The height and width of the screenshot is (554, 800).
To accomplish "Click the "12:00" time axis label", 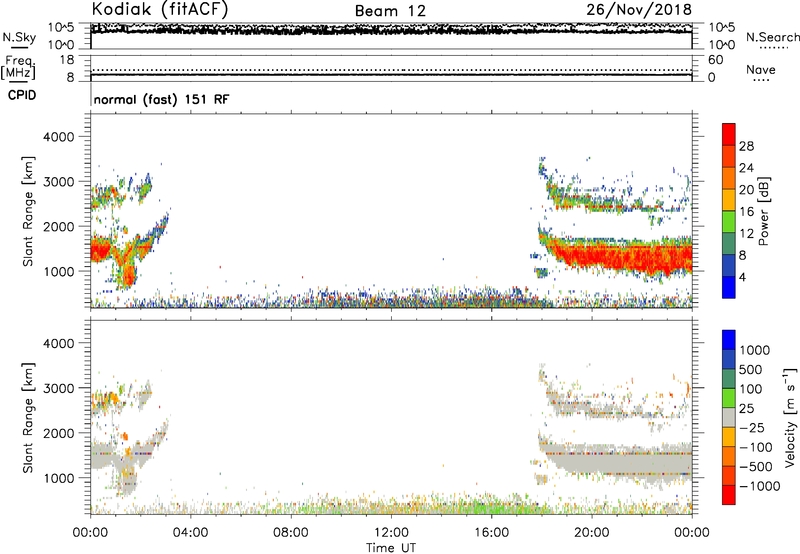I will coord(391,533).
